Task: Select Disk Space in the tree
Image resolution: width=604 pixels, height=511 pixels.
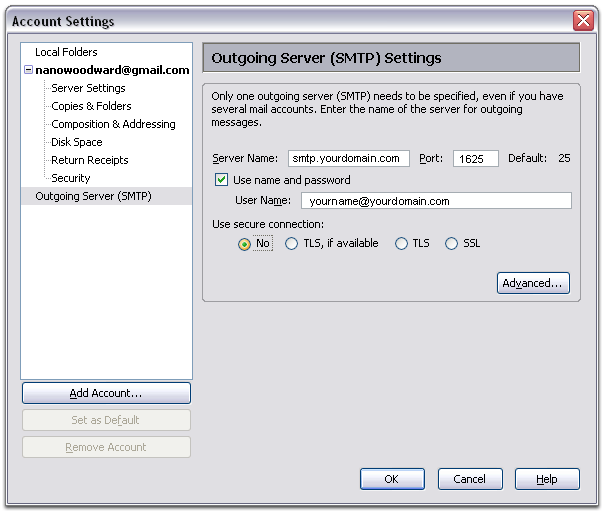Action: click(77, 142)
